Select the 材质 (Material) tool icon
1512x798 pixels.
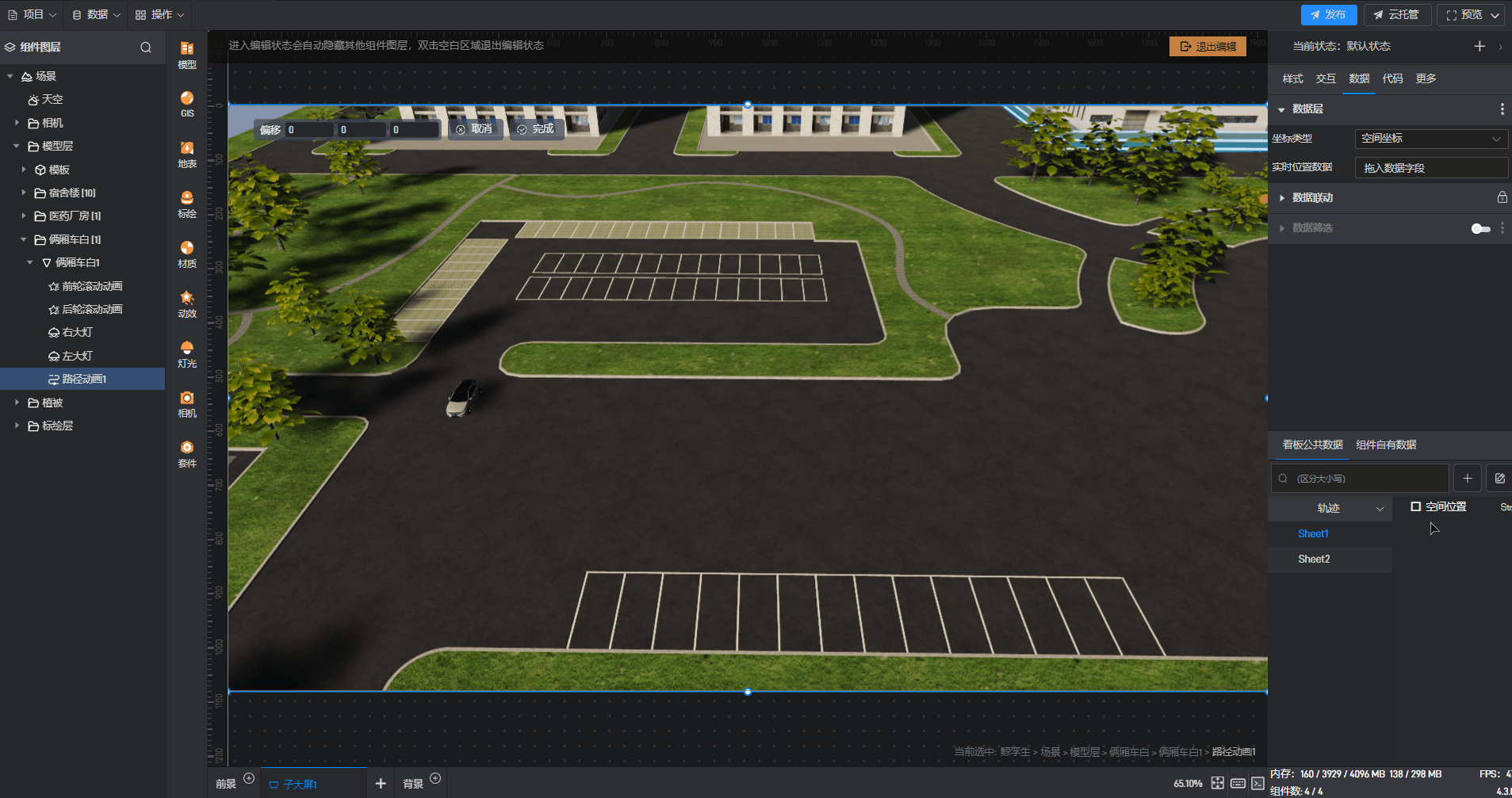point(187,254)
